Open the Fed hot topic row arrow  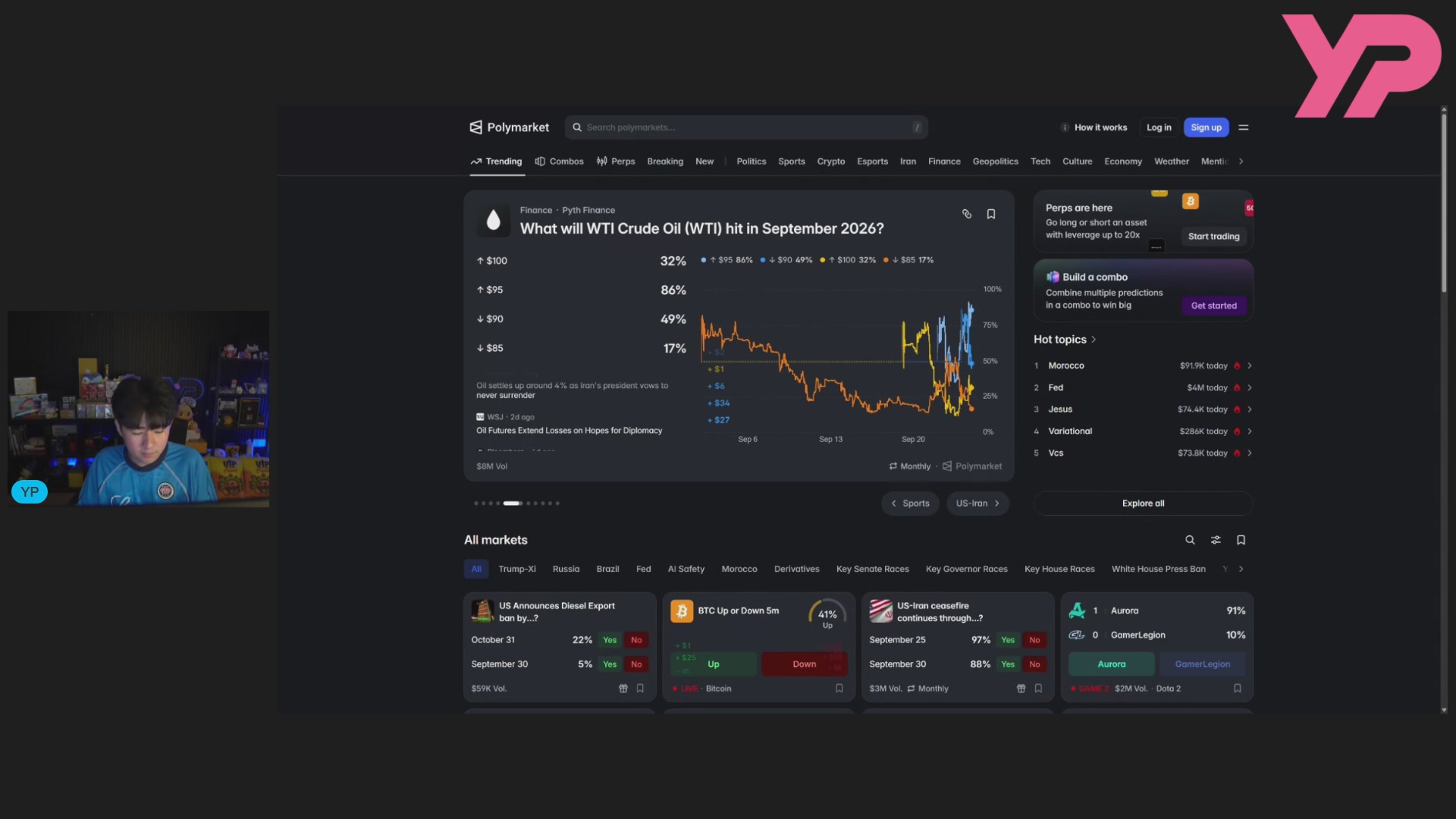pyautogui.click(x=1250, y=388)
